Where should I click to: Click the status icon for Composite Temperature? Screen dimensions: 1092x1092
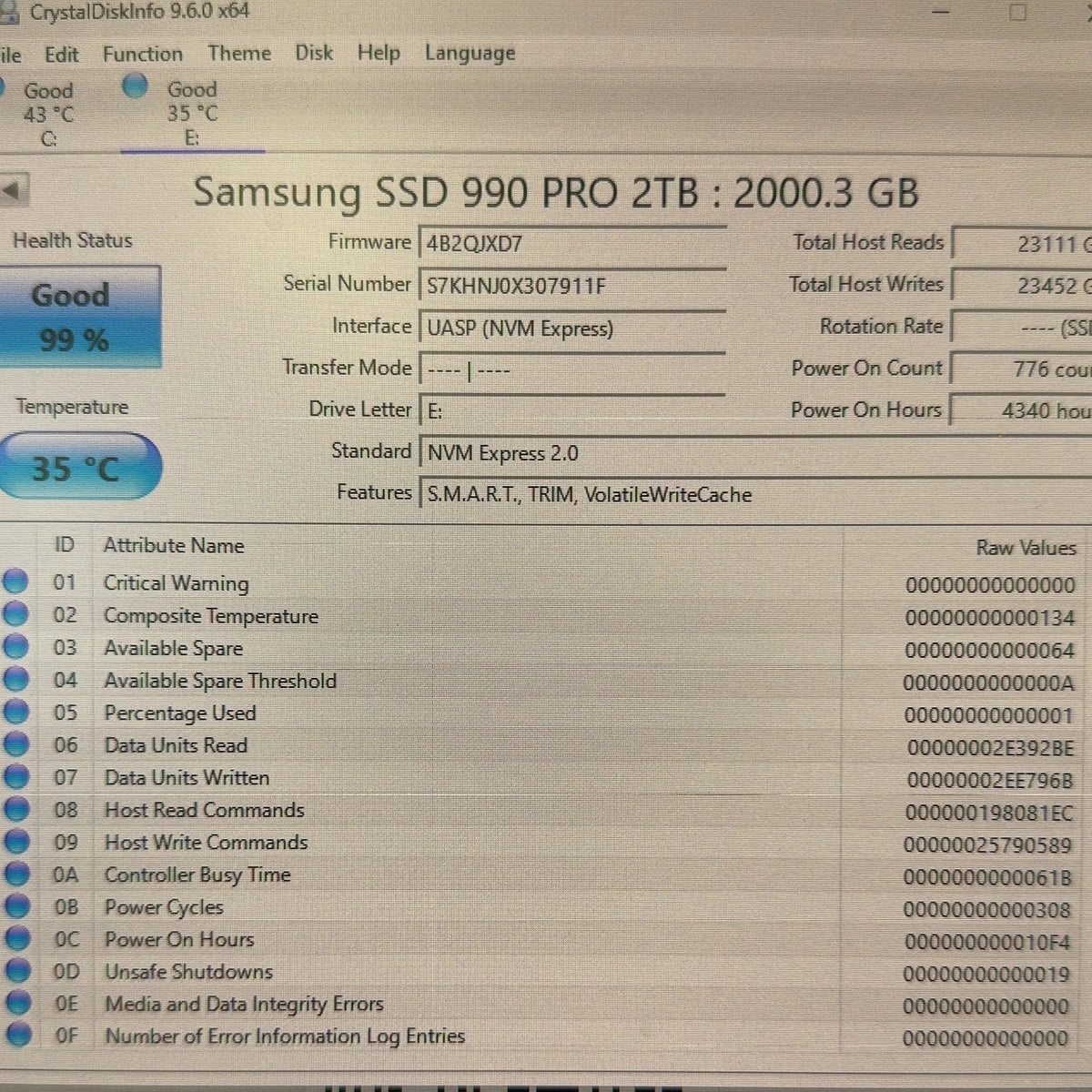(15, 614)
